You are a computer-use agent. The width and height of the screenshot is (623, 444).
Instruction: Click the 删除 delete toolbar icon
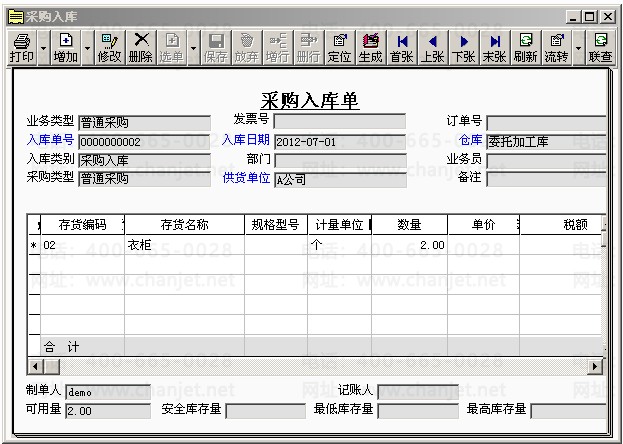coord(141,48)
